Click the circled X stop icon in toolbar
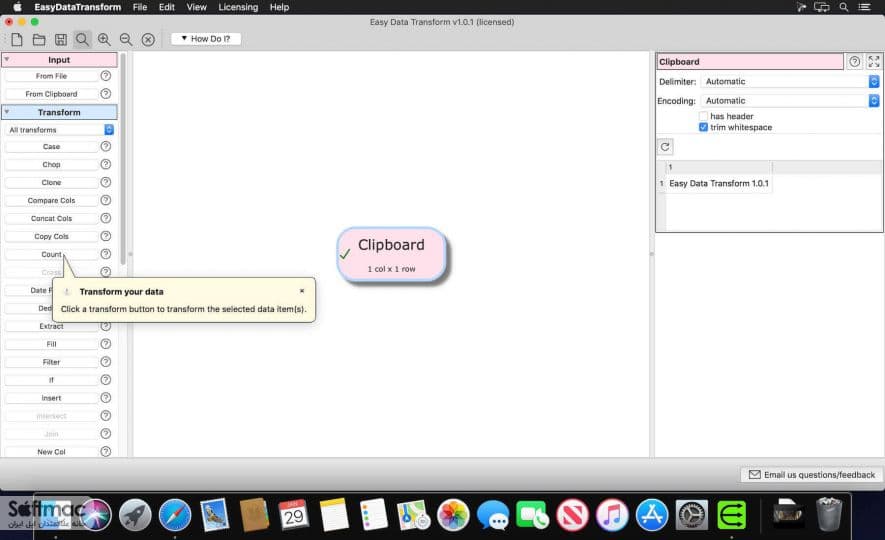885x540 pixels. pyautogui.click(x=148, y=39)
